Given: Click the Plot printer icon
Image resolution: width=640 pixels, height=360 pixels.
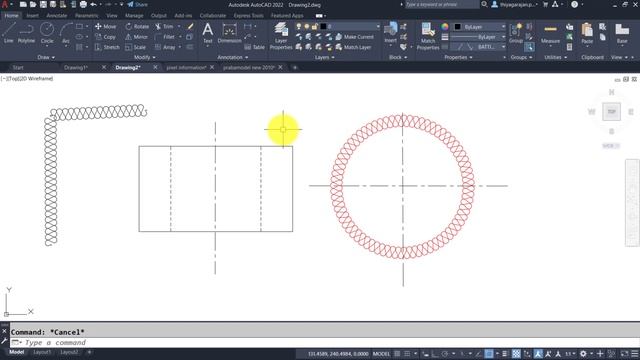Looking at the screenshot, I should (83, 4).
